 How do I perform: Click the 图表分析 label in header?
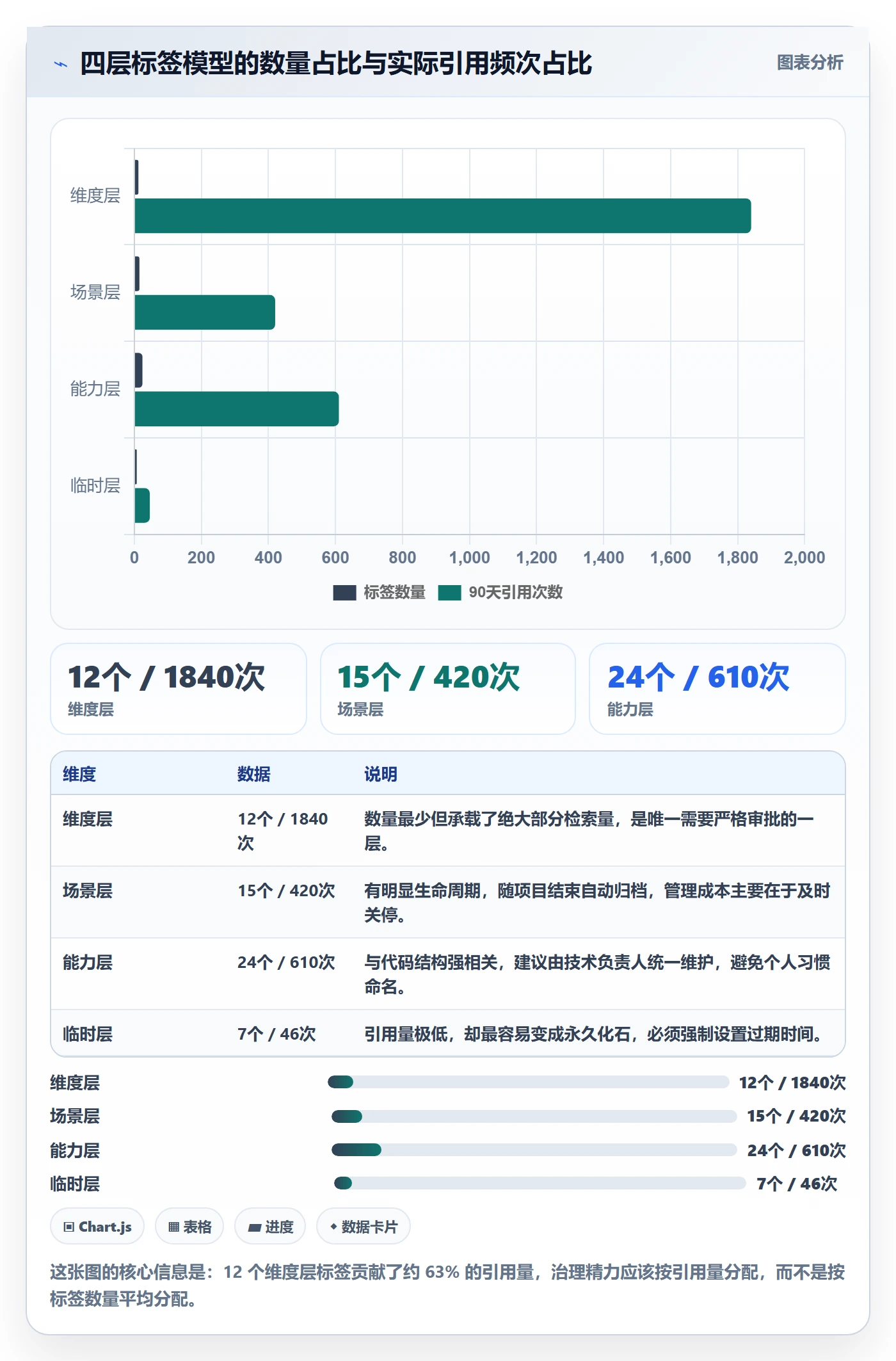click(810, 63)
